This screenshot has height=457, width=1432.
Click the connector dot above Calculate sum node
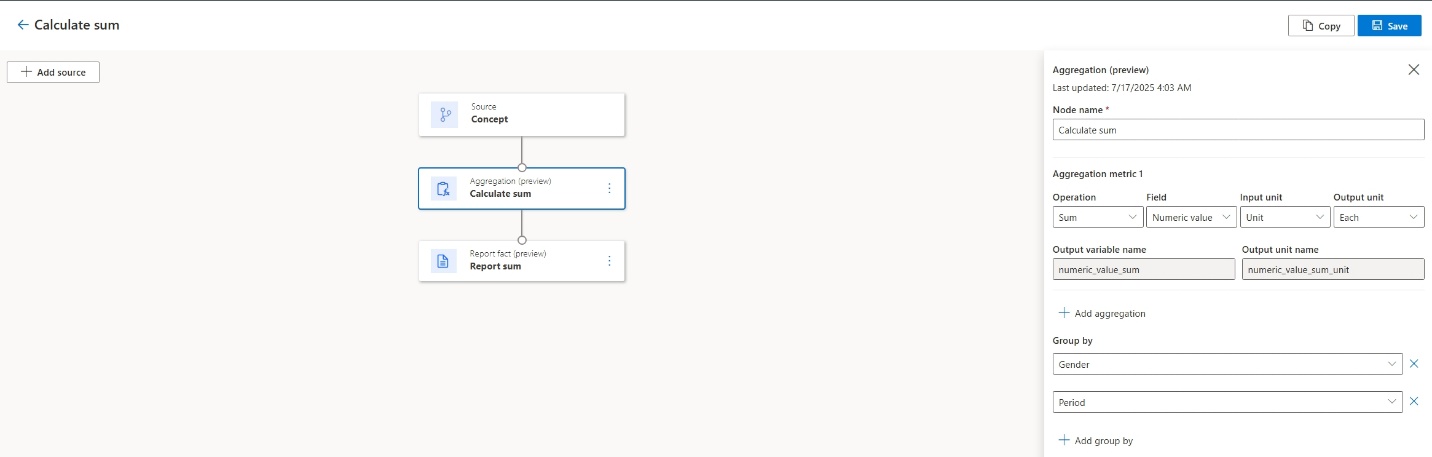point(522,168)
